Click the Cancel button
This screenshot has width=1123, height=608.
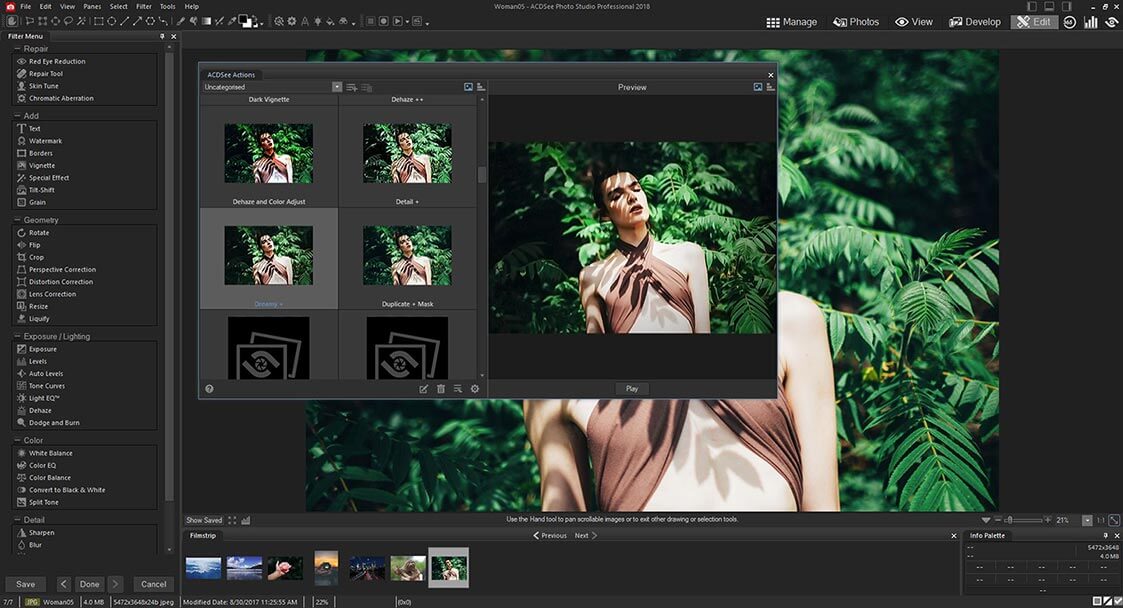(x=153, y=583)
